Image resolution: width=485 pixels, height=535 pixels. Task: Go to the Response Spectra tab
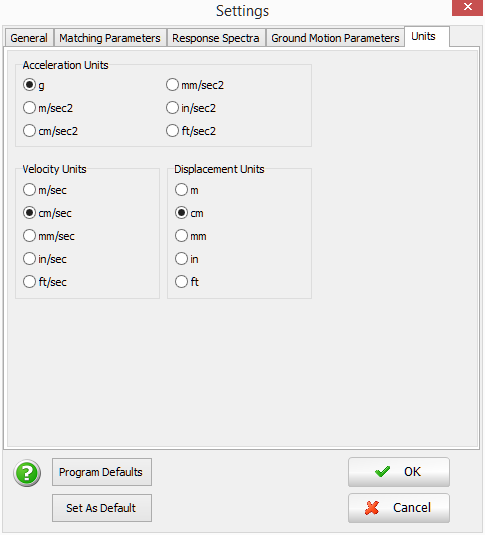[216, 38]
